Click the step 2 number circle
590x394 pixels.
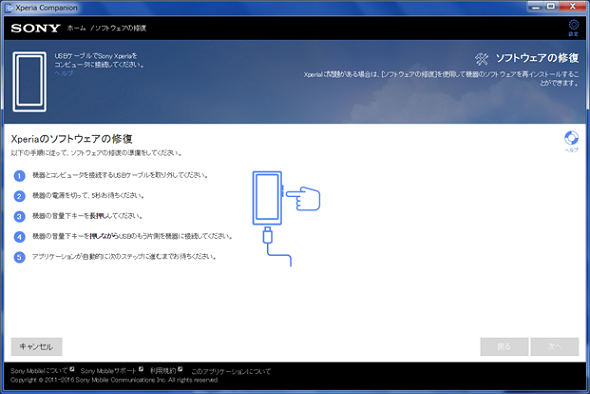coord(19,196)
